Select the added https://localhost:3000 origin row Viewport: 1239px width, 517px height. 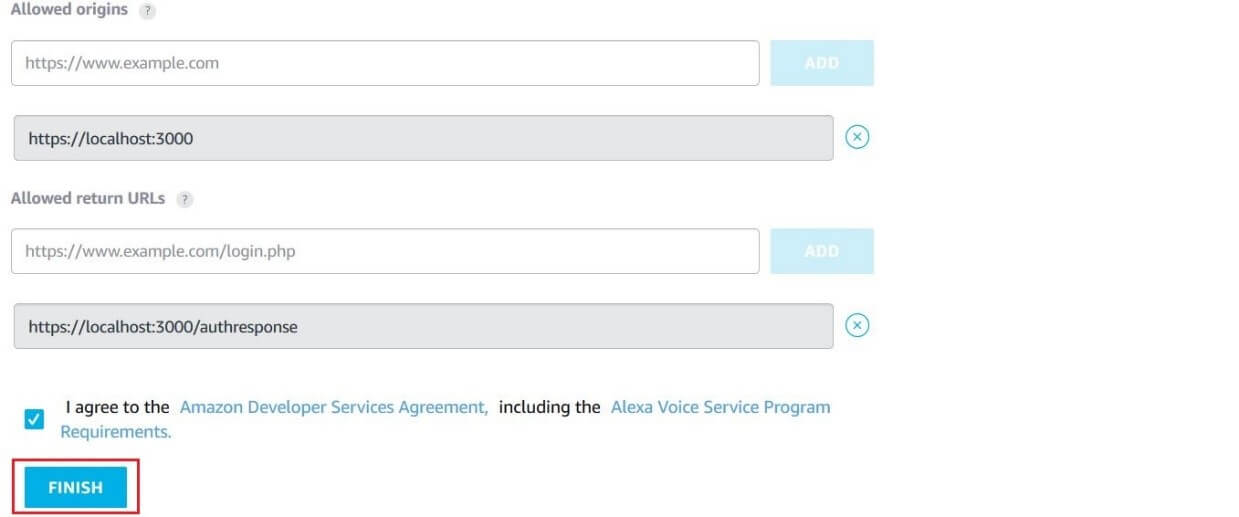[423, 138]
